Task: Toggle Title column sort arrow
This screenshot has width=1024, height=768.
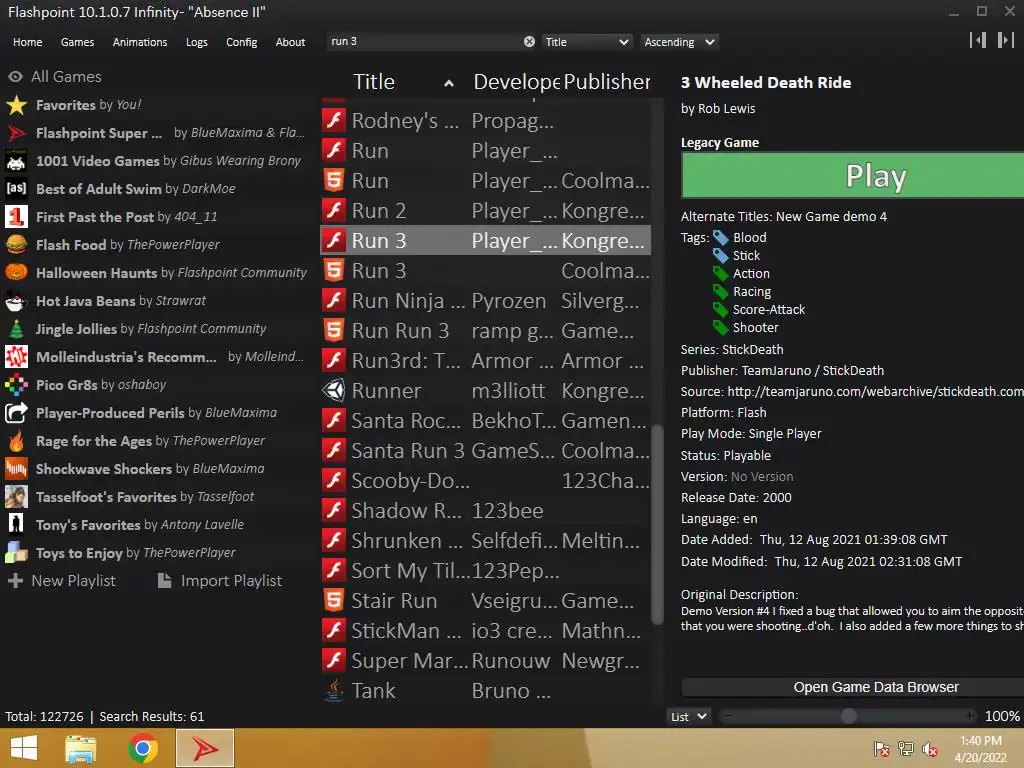Action: tap(449, 83)
